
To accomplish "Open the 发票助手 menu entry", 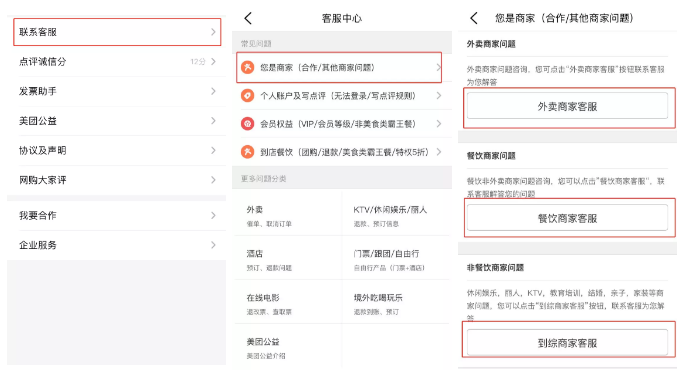I will [116, 91].
